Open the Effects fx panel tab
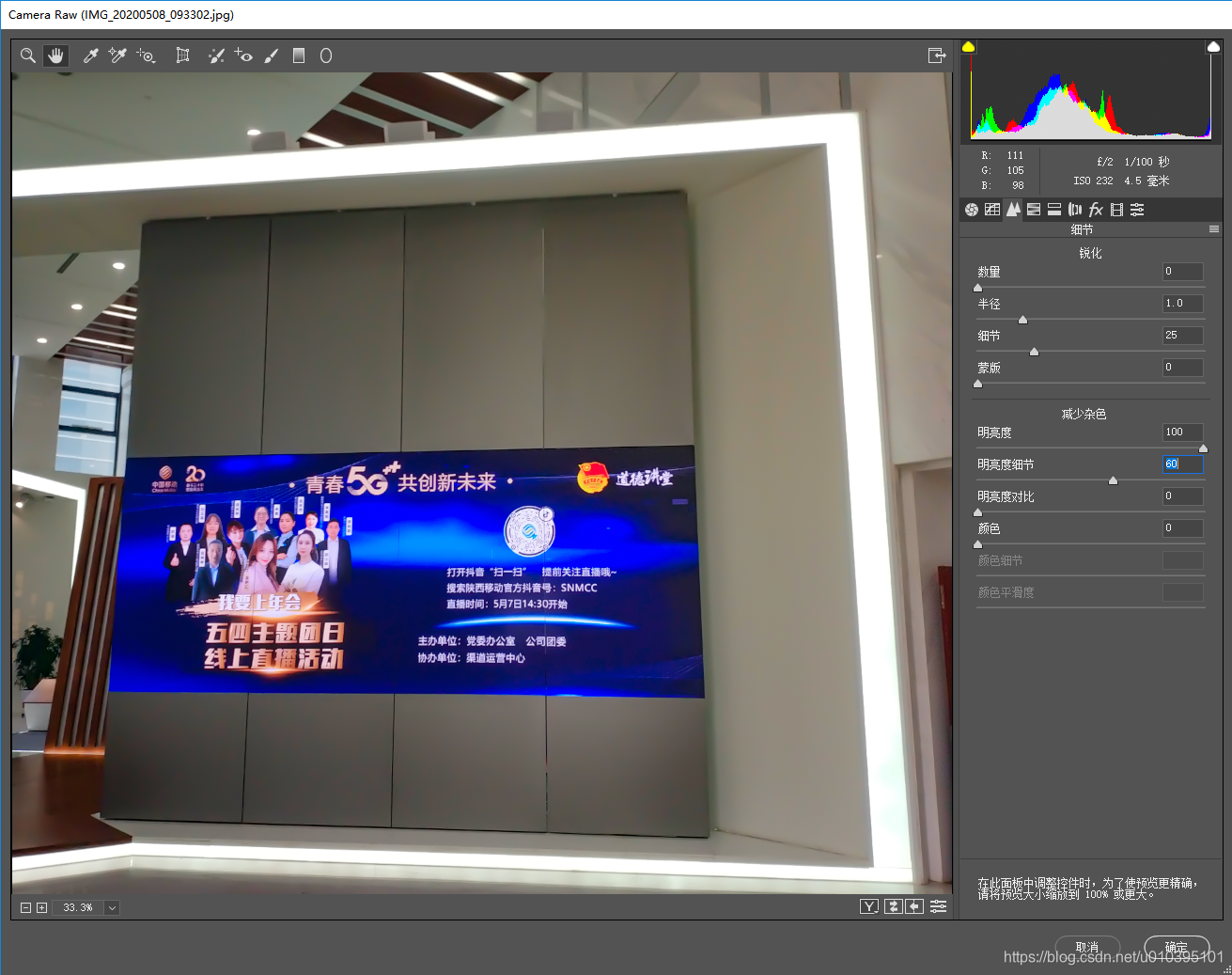The width and height of the screenshot is (1232, 975). tap(1096, 210)
